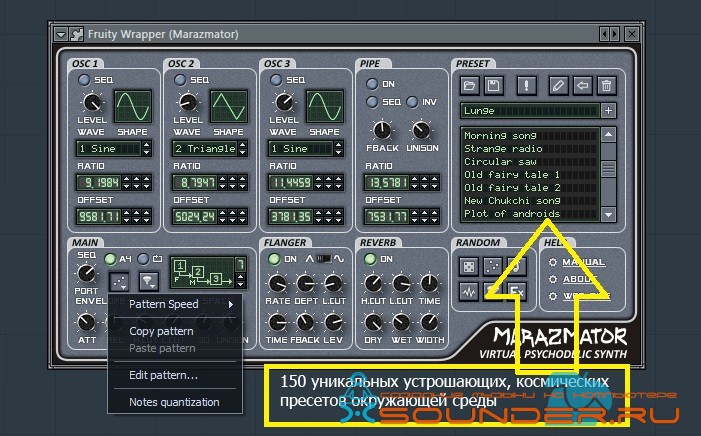Disable the REVERB ON light
This screenshot has height=436, width=701.
coord(370,259)
